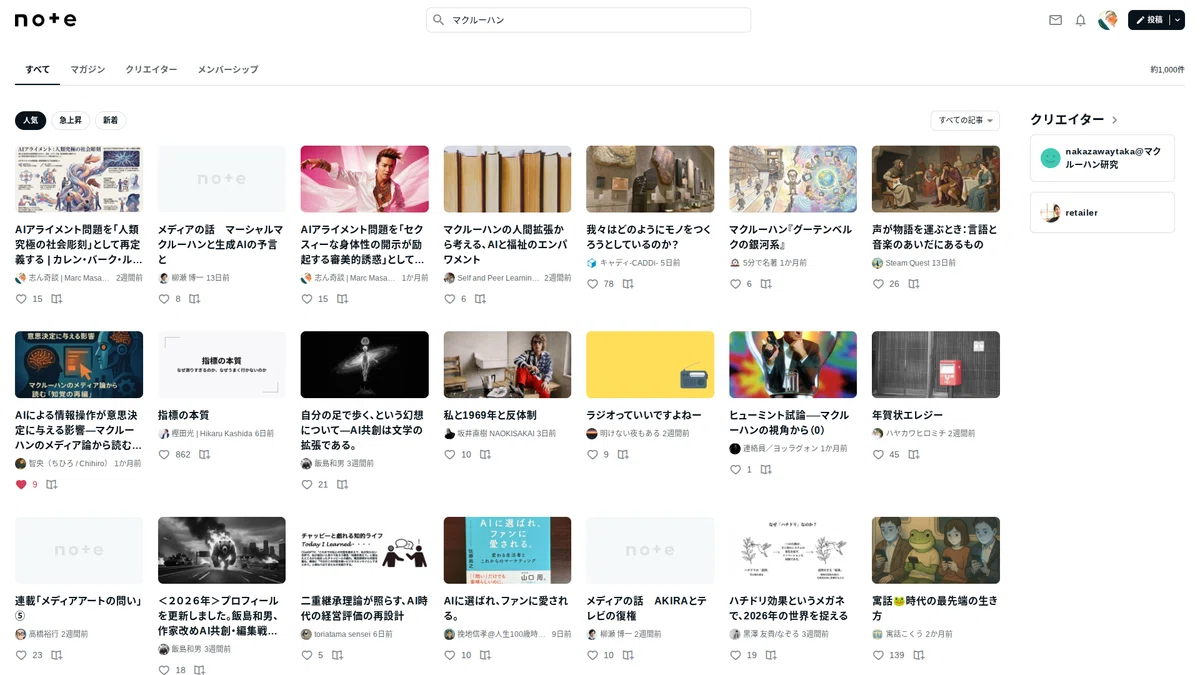
Task: Like the 二重継承理論 article
Action: click(307, 655)
